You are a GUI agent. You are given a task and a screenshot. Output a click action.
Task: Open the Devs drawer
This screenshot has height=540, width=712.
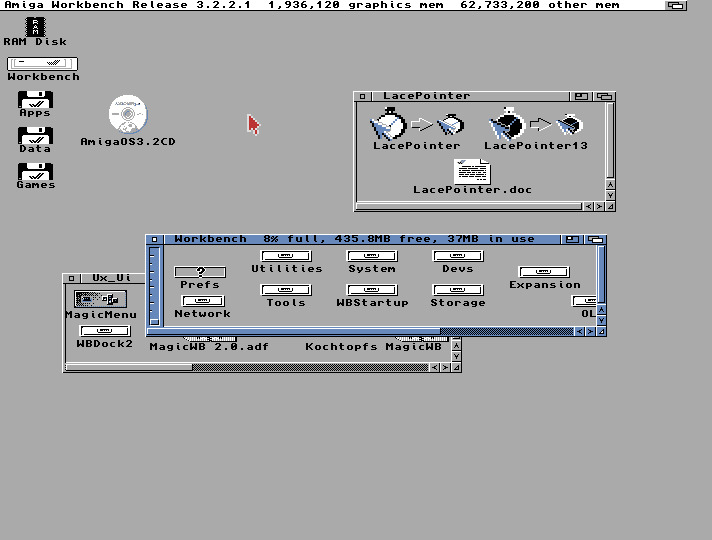[458, 256]
